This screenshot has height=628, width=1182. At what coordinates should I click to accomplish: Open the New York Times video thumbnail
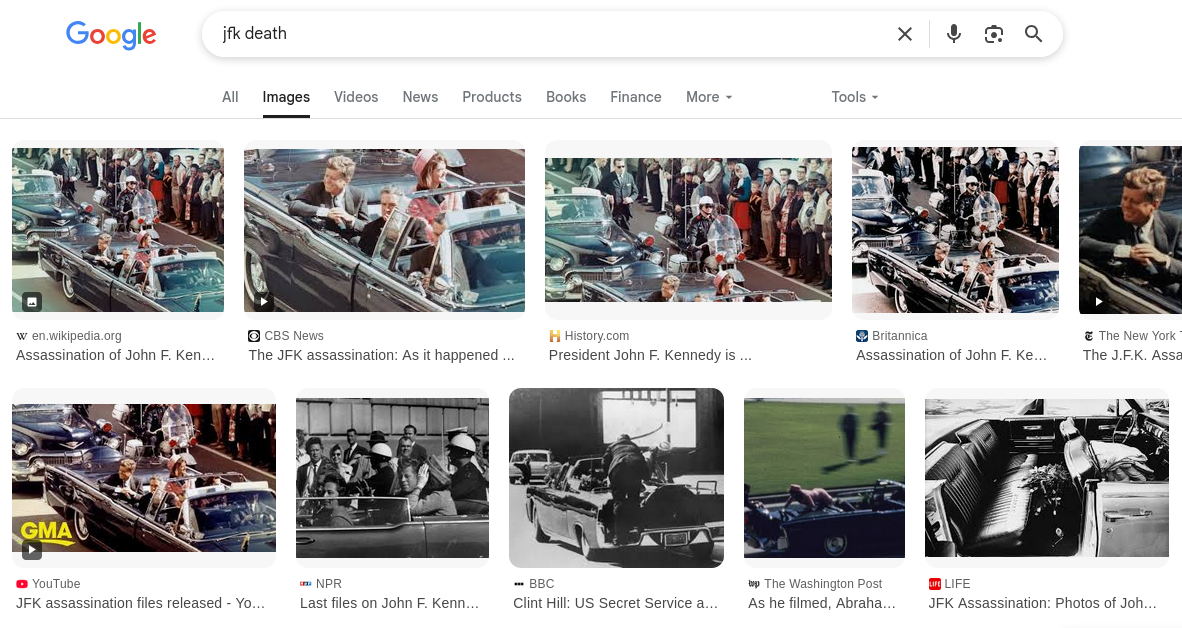point(1130,230)
